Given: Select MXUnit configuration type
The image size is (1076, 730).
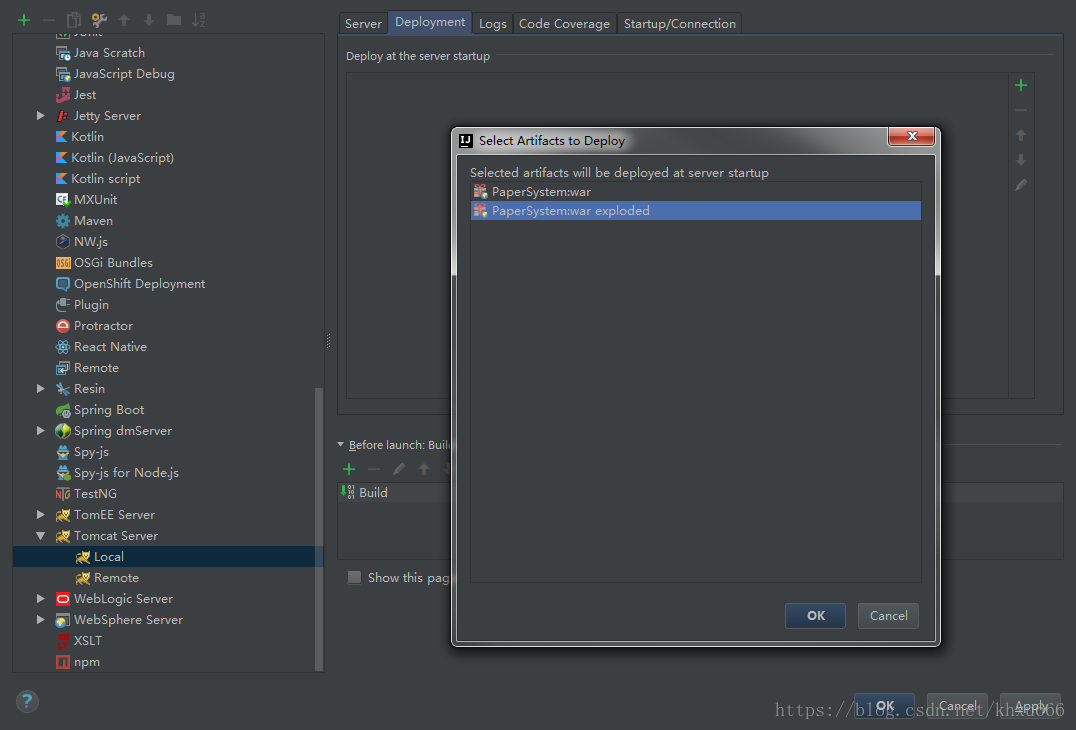Looking at the screenshot, I should point(95,200).
